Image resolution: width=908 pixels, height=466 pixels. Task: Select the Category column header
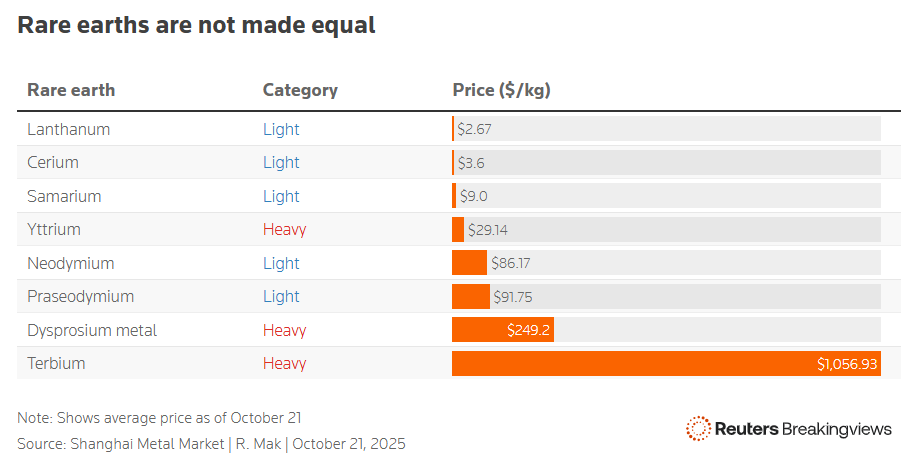point(300,90)
